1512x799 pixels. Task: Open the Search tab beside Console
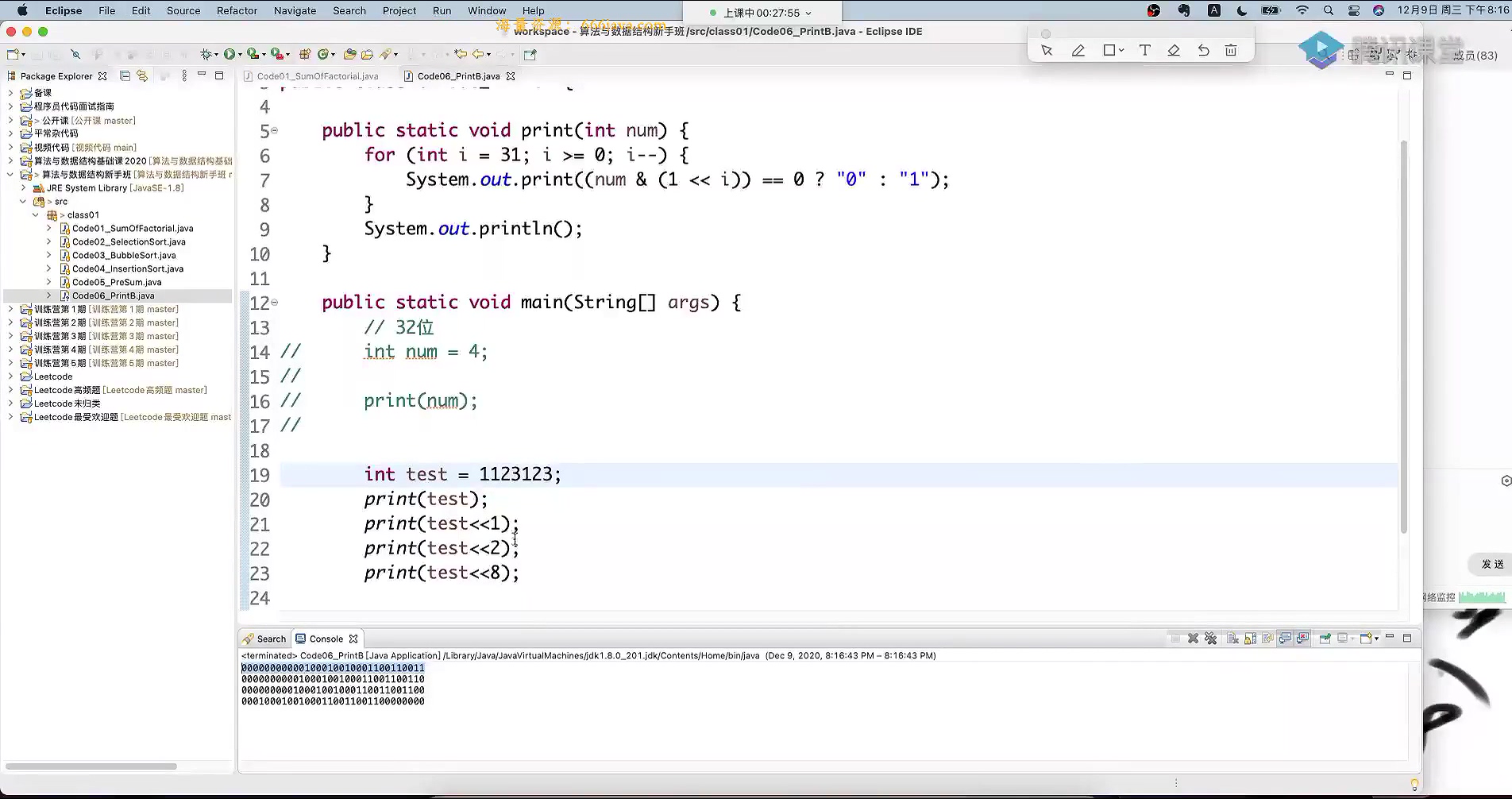[264, 639]
